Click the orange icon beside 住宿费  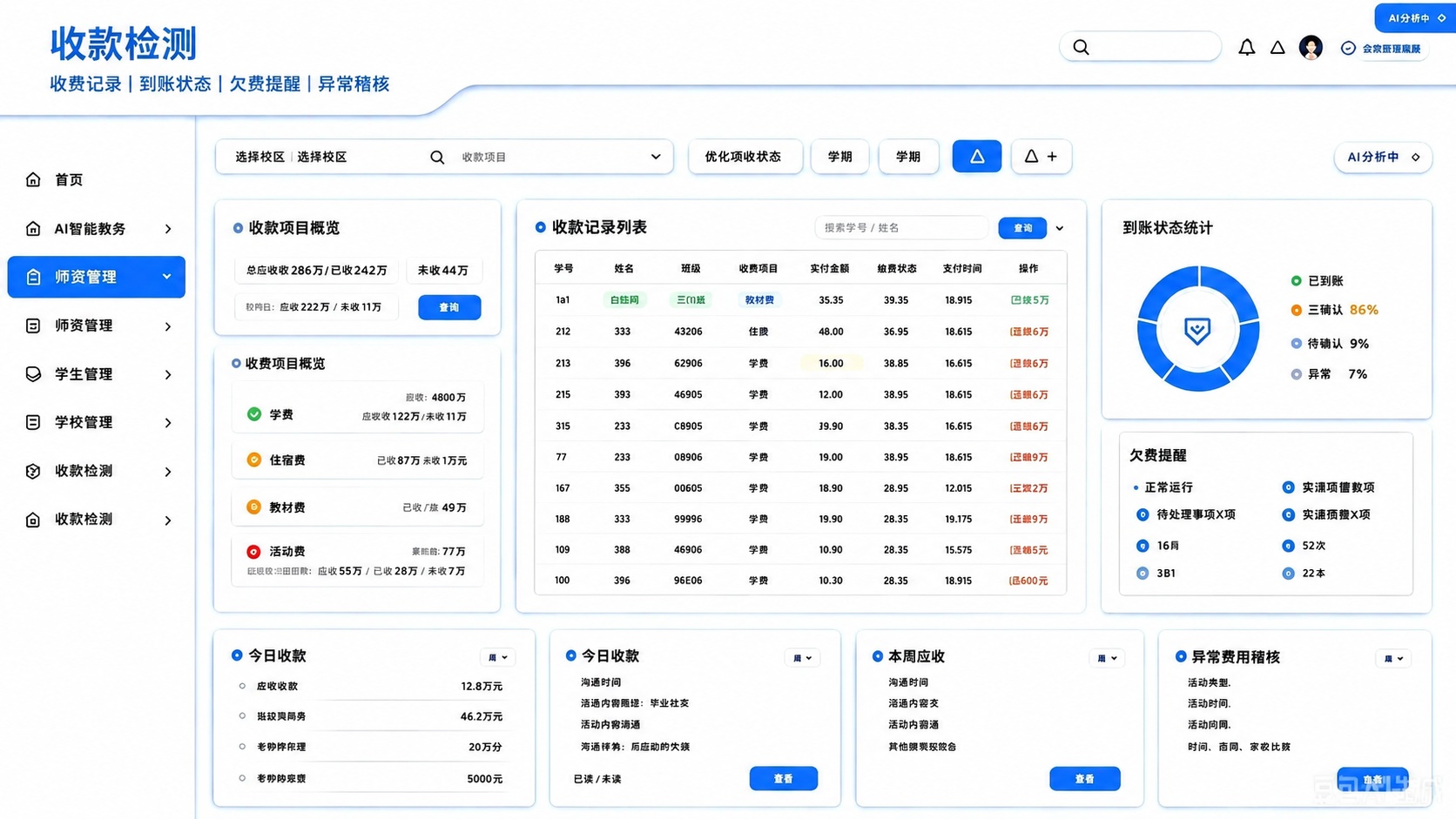tap(254, 460)
